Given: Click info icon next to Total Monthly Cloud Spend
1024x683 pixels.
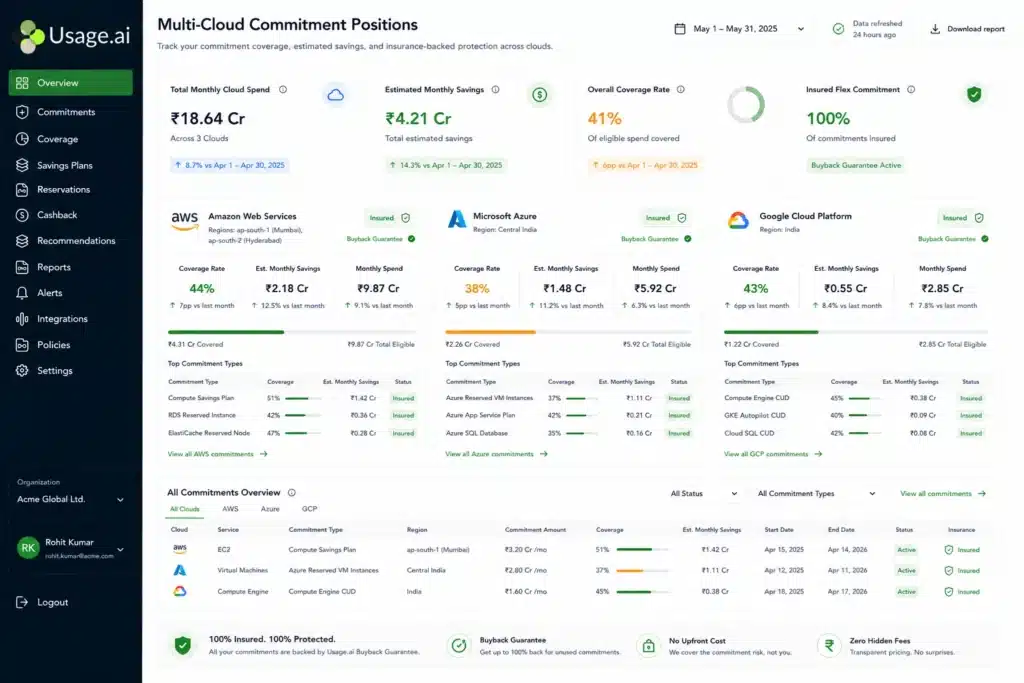Looking at the screenshot, I should tap(283, 89).
